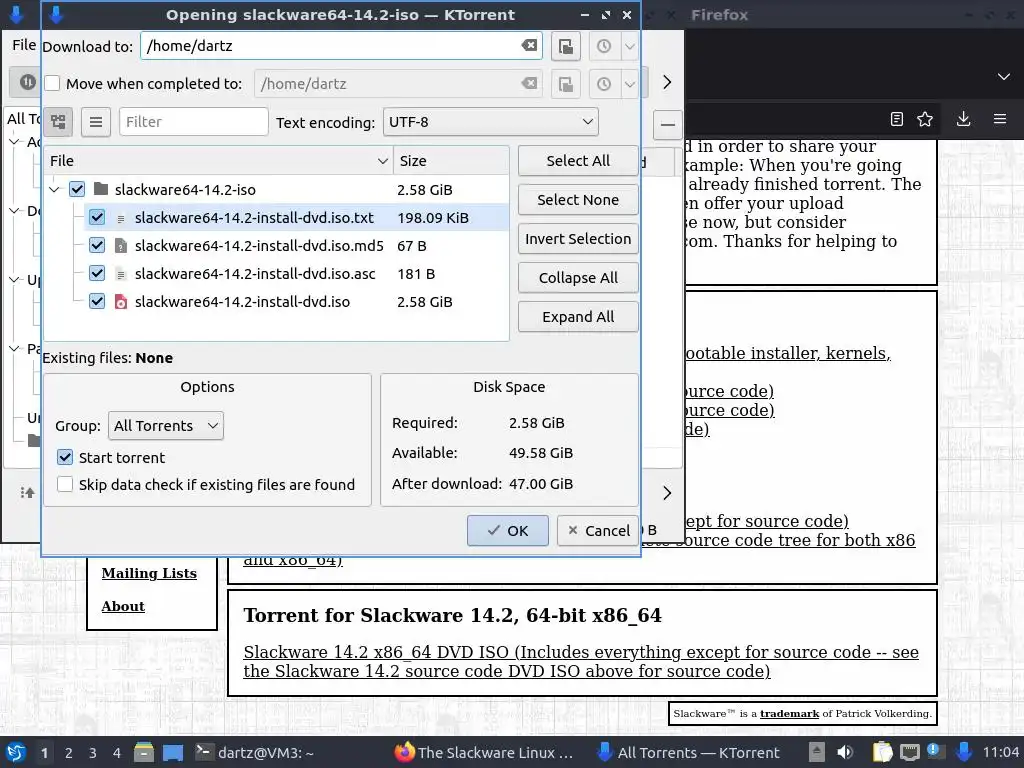The height and width of the screenshot is (768, 1024).
Task: Select the slackware64-14.2-install-dvd.iso.md5 file row
Action: click(x=296, y=246)
